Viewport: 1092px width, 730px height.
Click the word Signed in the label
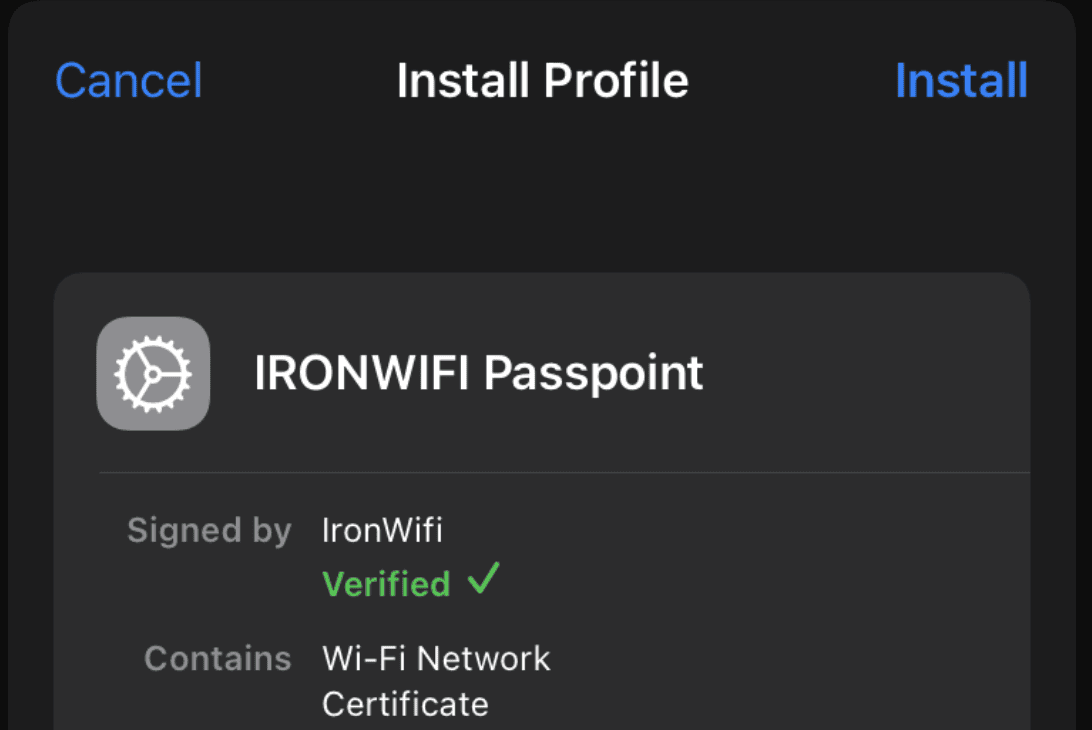pyautogui.click(x=185, y=531)
